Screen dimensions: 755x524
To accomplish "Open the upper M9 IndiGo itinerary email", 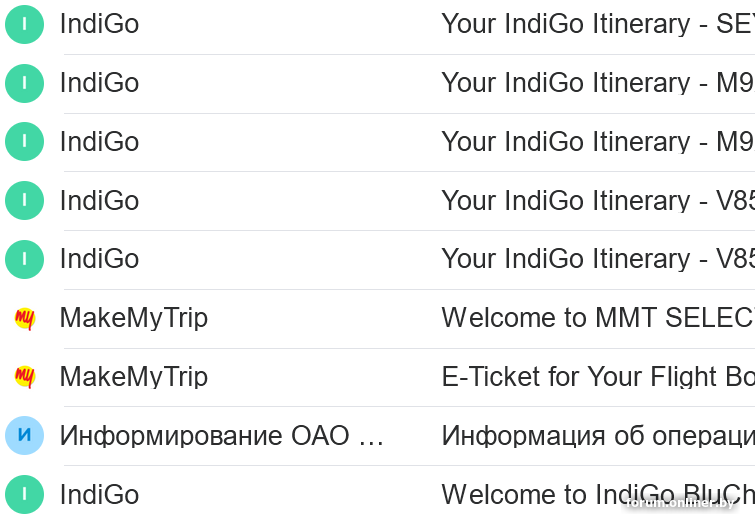I will (596, 83).
